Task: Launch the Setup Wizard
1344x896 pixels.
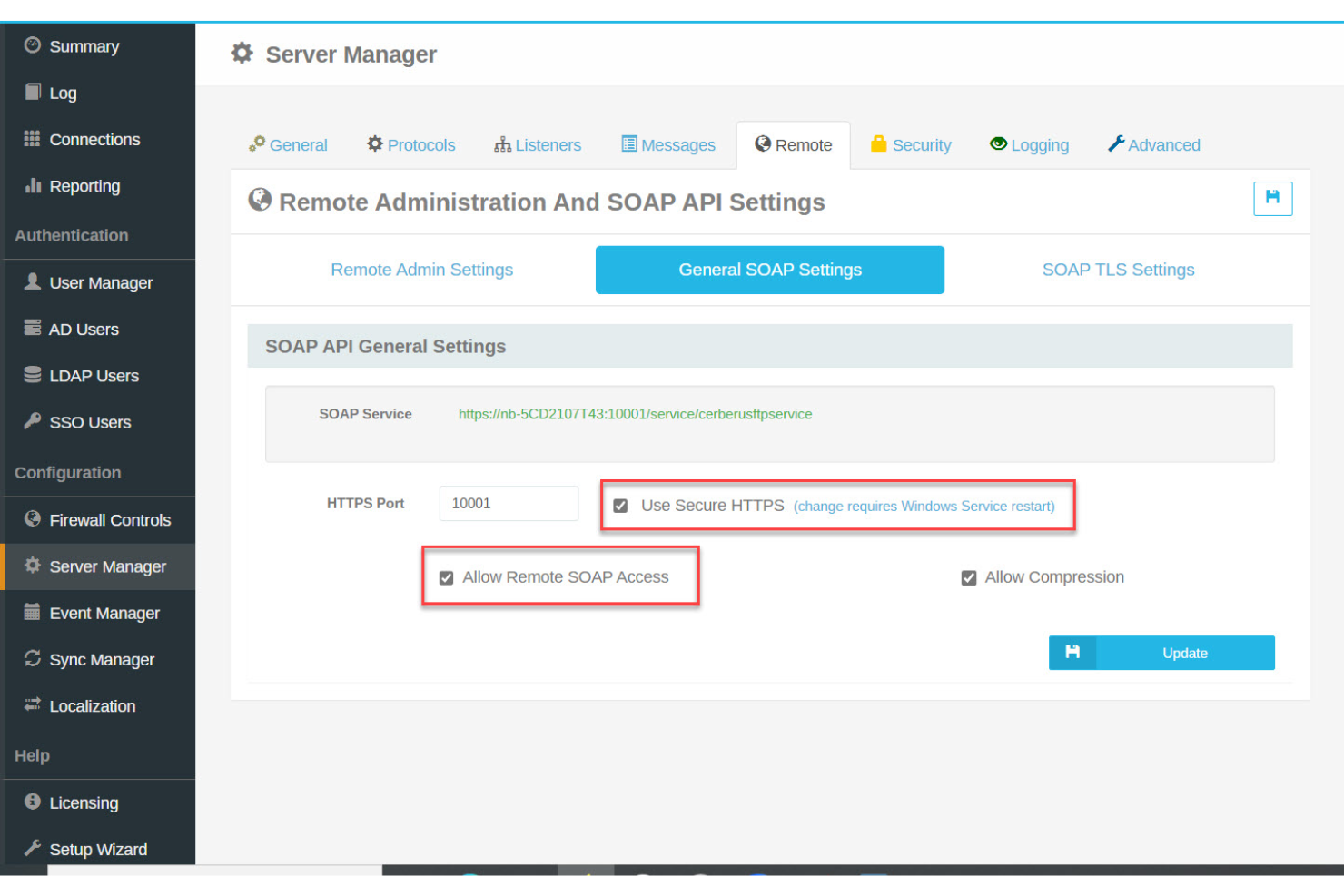Action: coord(98,849)
